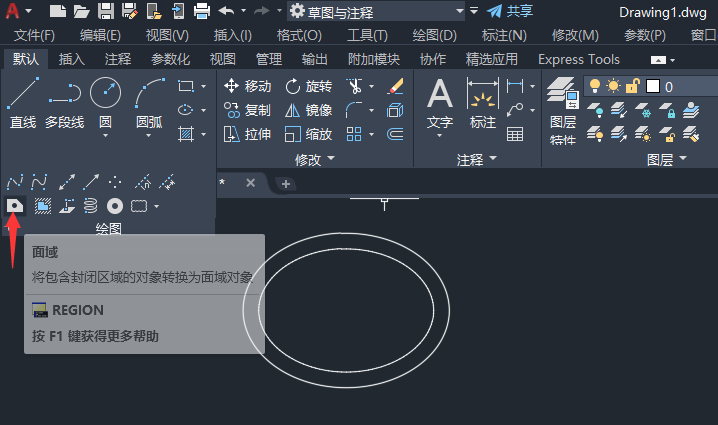Insert a Table via table icon
The width and height of the screenshot is (718, 425).
pos(515,134)
